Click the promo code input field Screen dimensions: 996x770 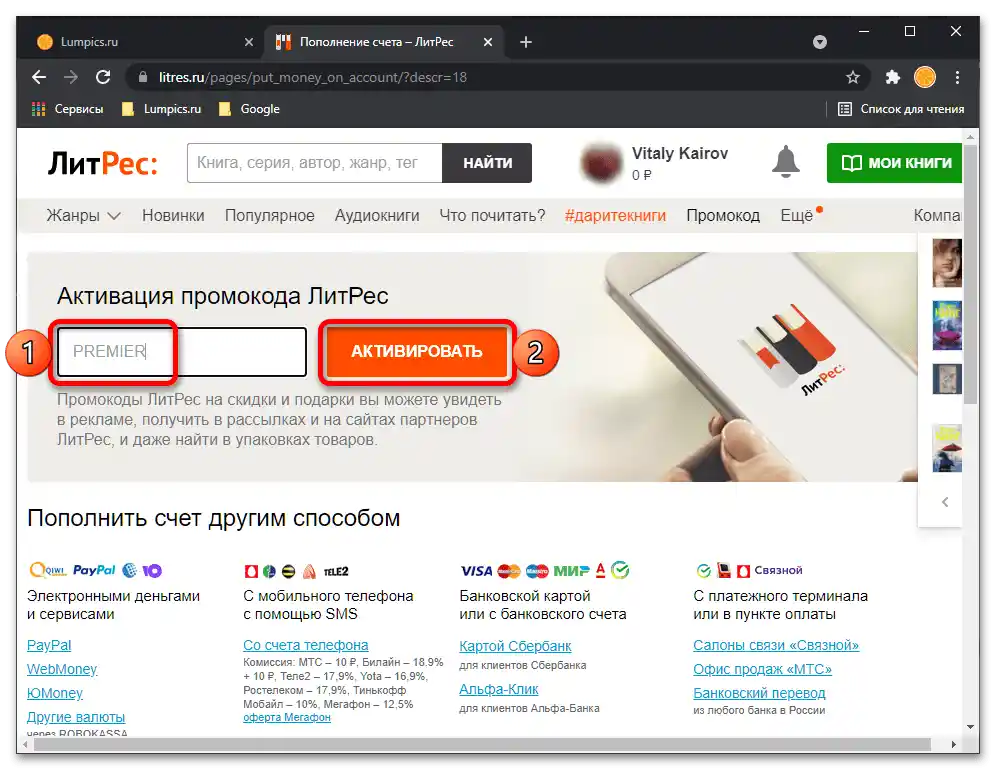coord(182,352)
